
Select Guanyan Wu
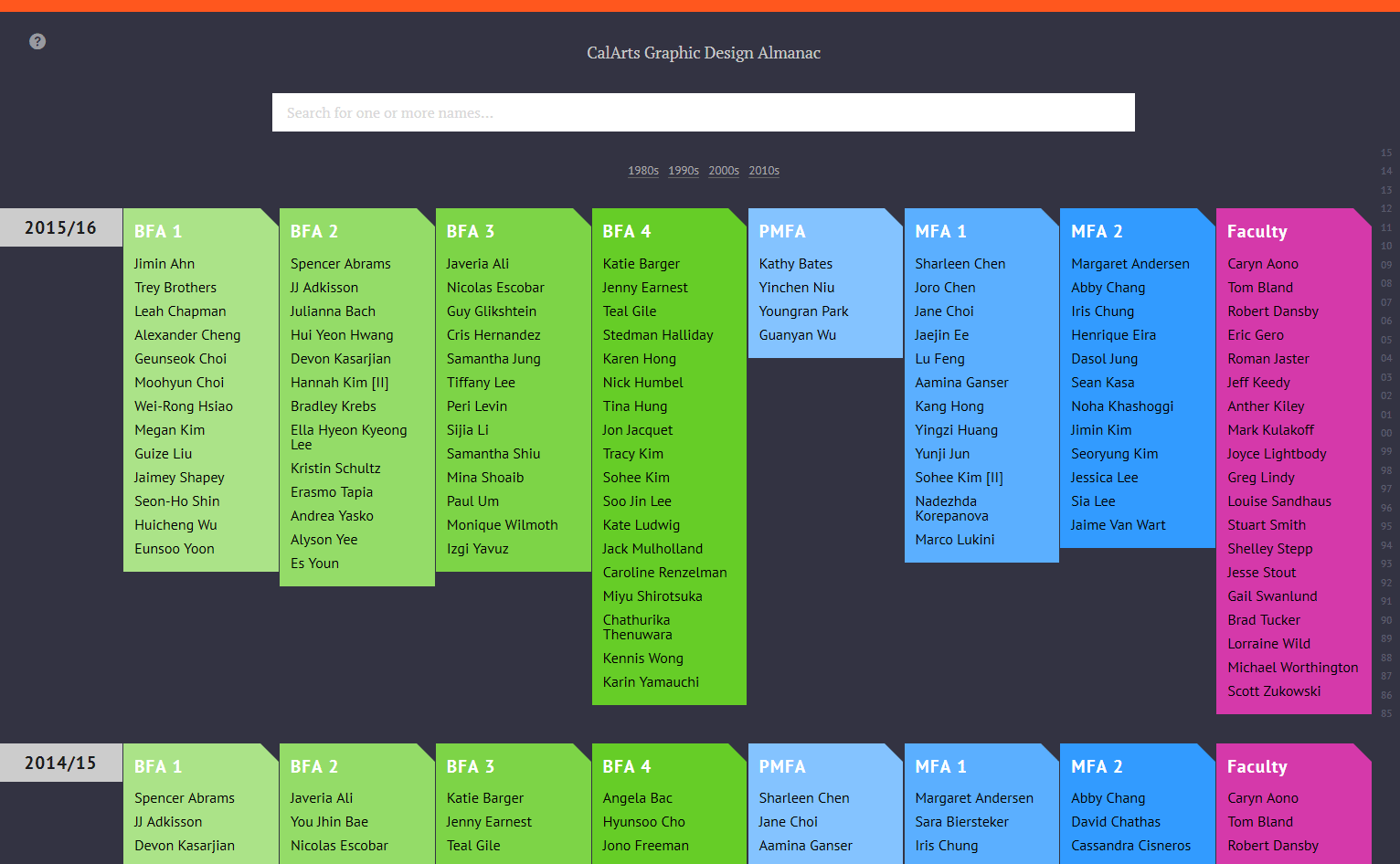(x=798, y=335)
